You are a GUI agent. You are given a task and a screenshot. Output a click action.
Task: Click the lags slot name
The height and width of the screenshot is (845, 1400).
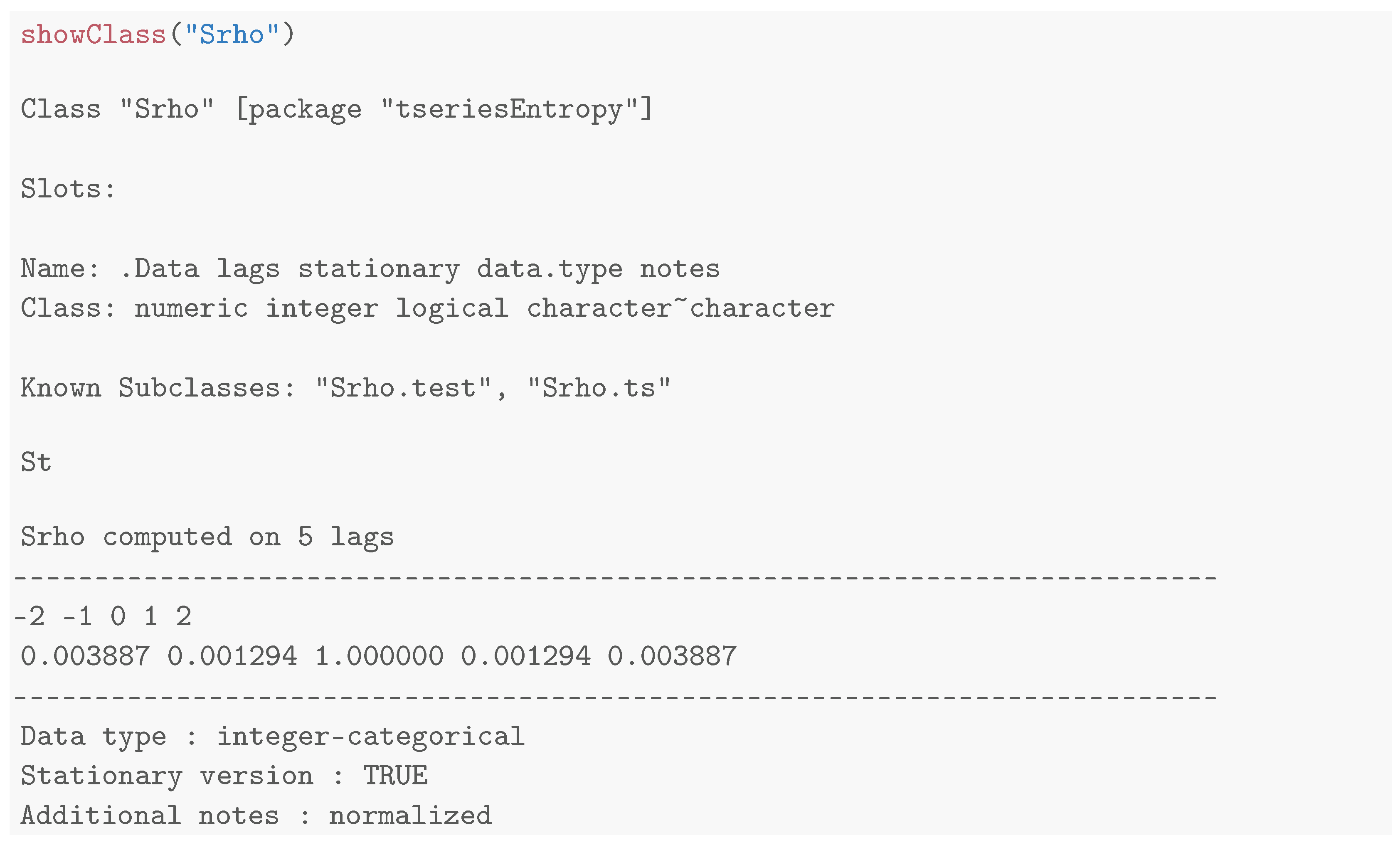(248, 269)
